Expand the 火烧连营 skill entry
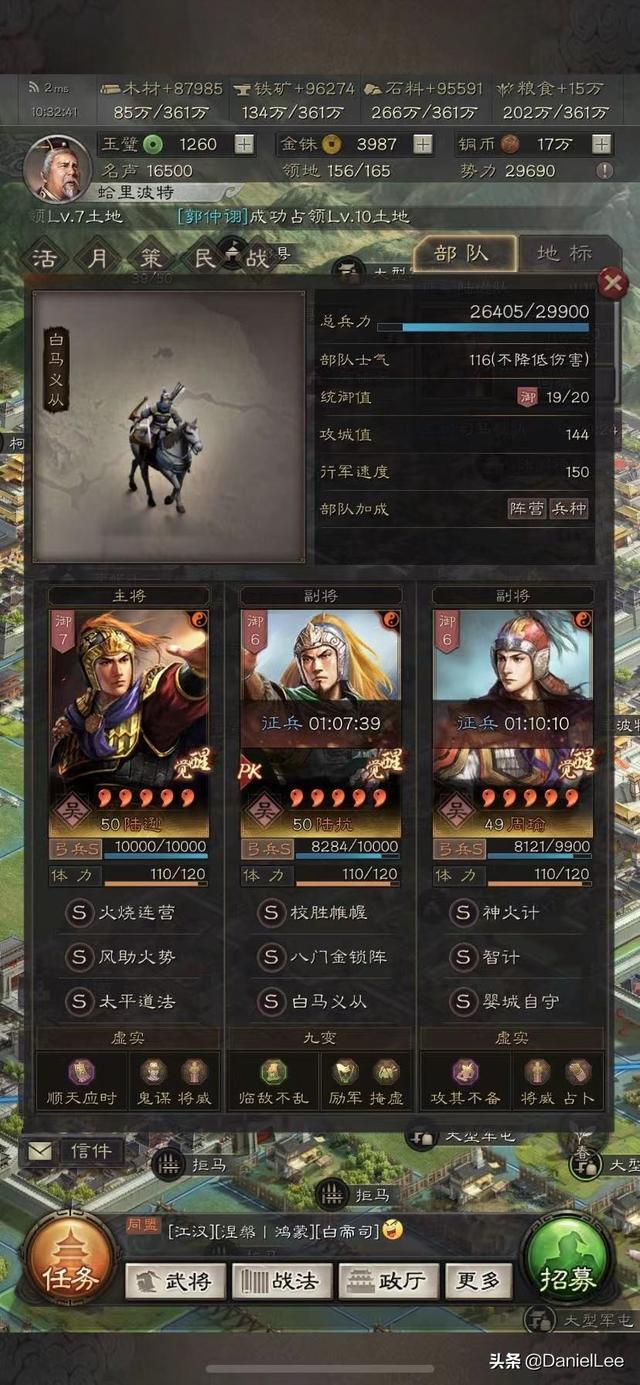This screenshot has width=640, height=1385. coord(128,913)
